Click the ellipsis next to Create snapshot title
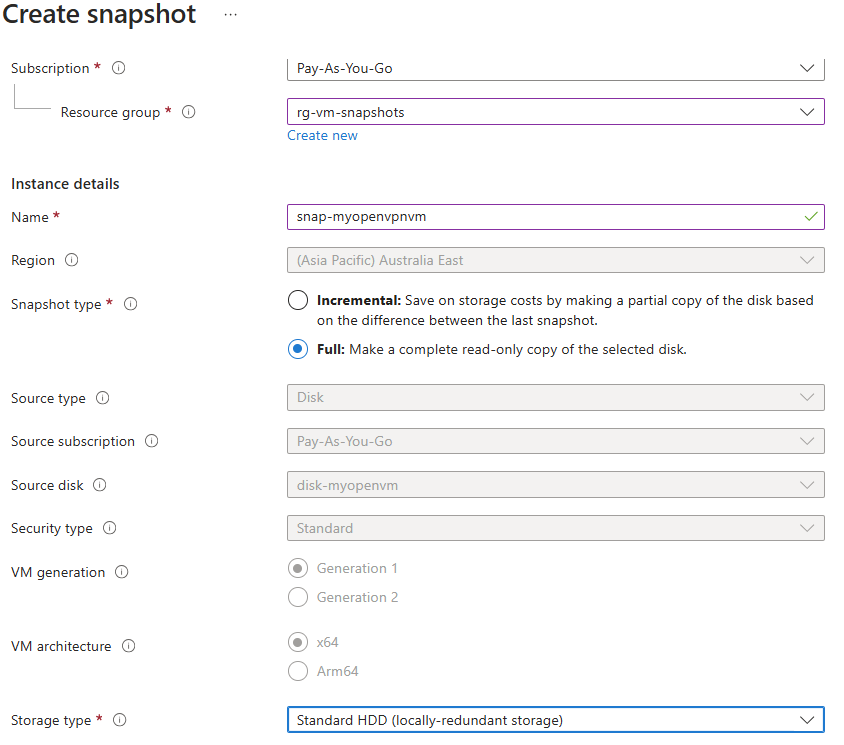844x745 pixels. [230, 15]
